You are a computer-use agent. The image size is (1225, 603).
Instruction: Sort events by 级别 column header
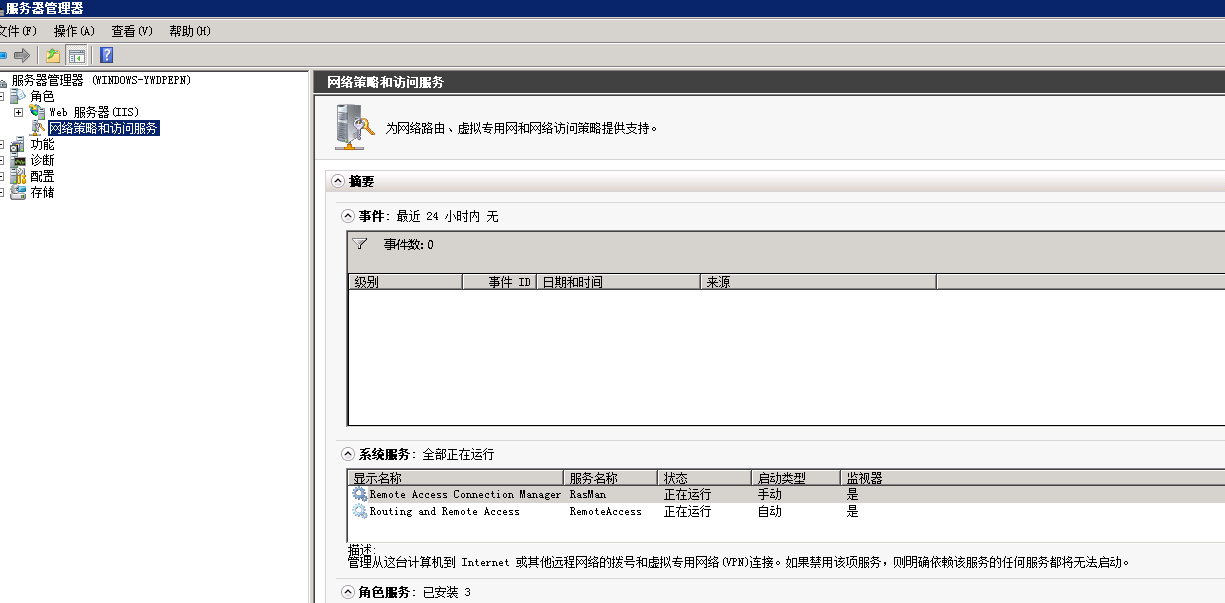(405, 282)
